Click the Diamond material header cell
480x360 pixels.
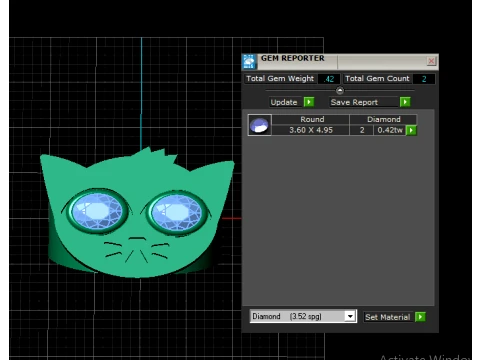(x=383, y=119)
